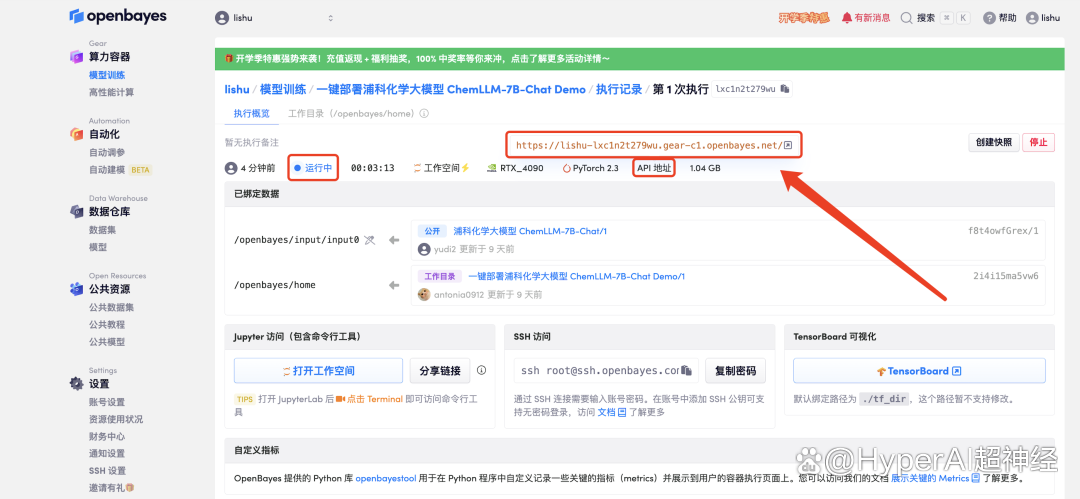The image size is (1080, 499).
Task: Open the openbayestool library link
Action: pos(386,478)
